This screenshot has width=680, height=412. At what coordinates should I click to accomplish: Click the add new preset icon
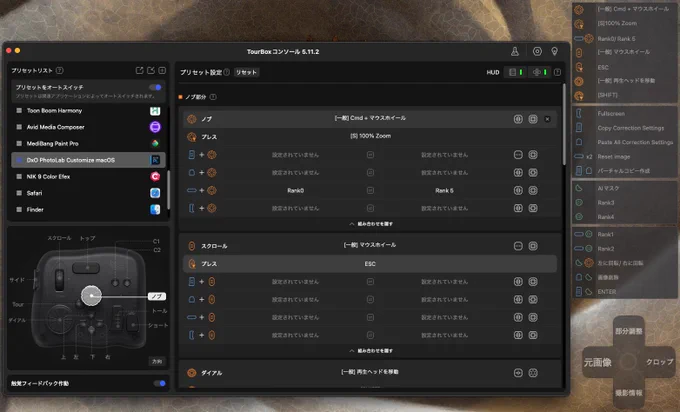tap(162, 70)
